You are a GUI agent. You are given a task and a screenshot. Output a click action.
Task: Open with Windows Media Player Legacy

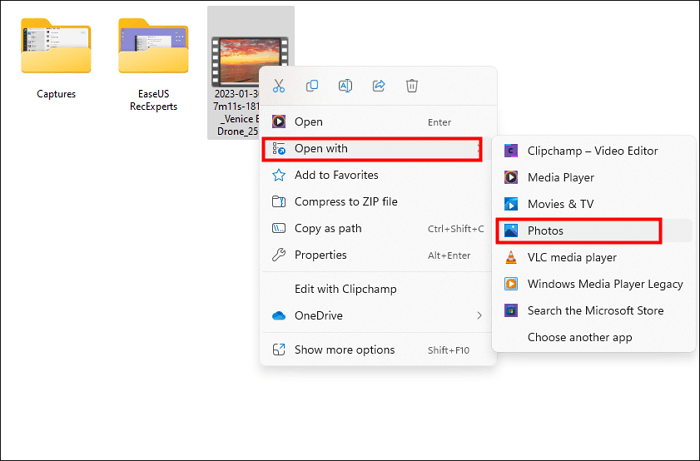point(594,284)
